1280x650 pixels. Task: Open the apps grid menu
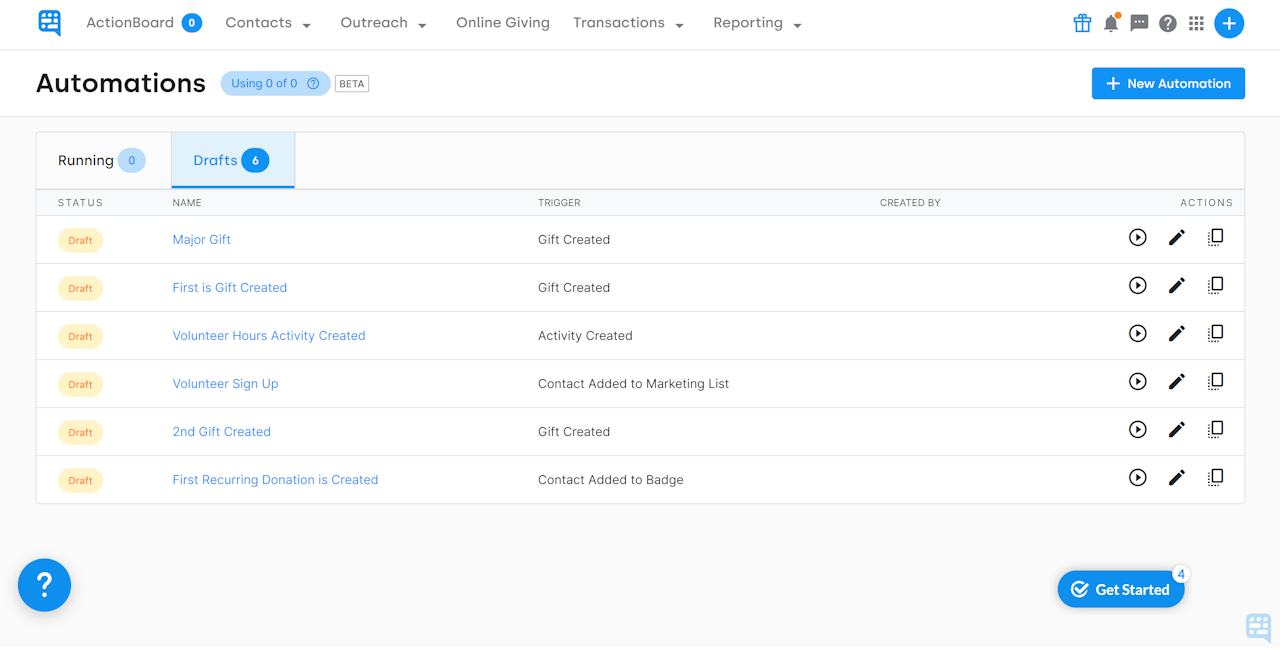pos(1196,23)
